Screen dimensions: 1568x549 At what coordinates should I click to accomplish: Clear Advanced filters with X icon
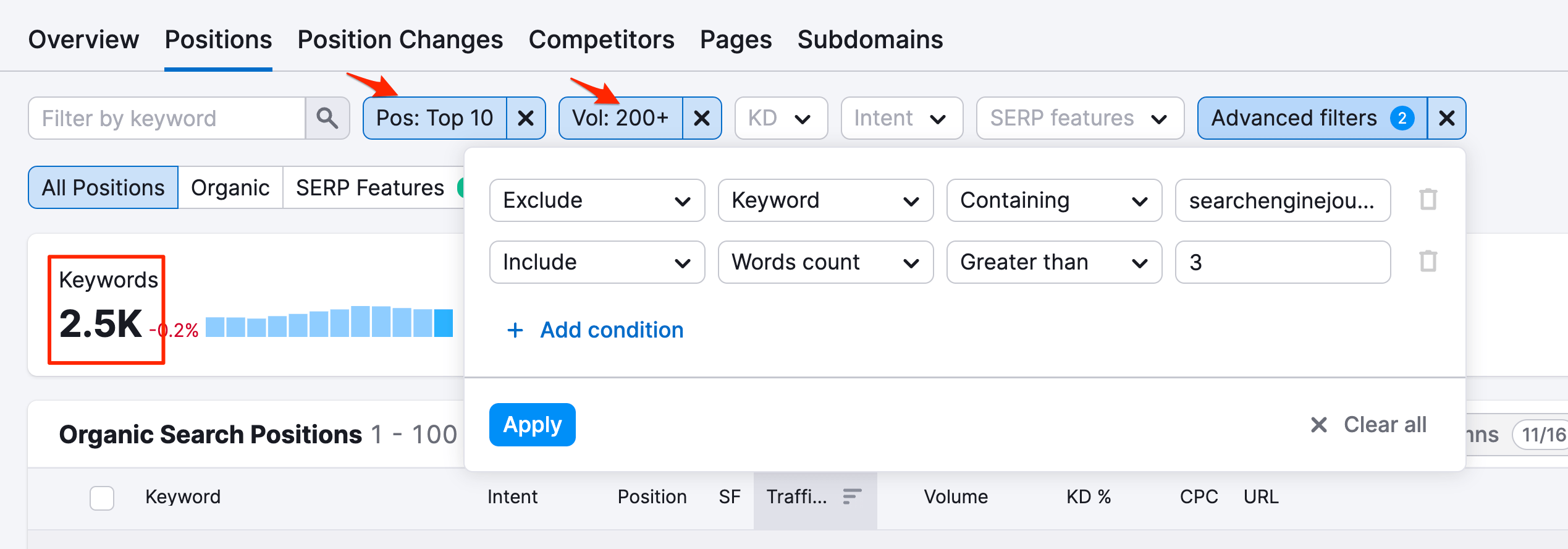[1446, 118]
